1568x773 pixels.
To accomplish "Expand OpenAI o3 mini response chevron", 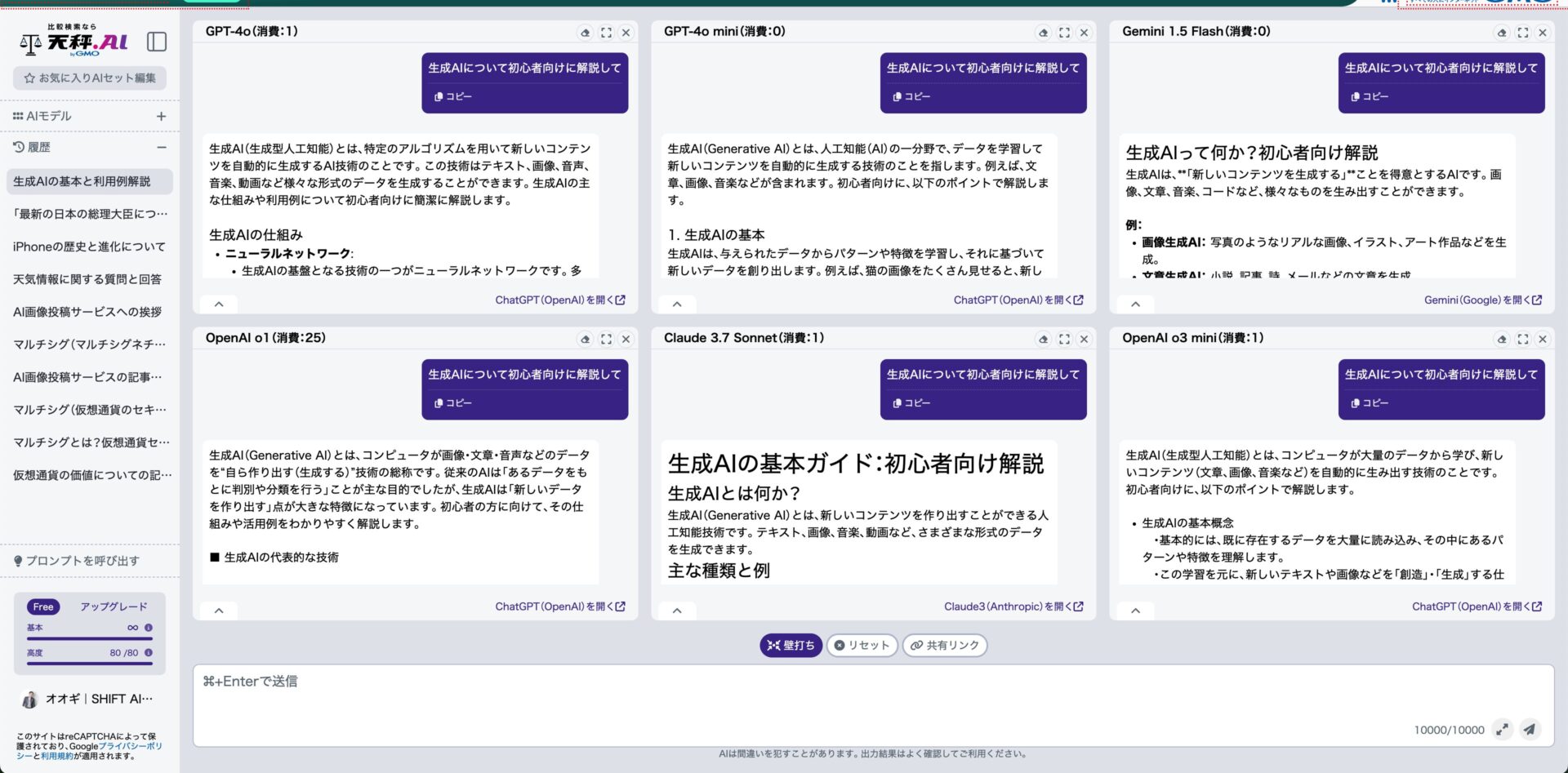I will (x=1135, y=610).
